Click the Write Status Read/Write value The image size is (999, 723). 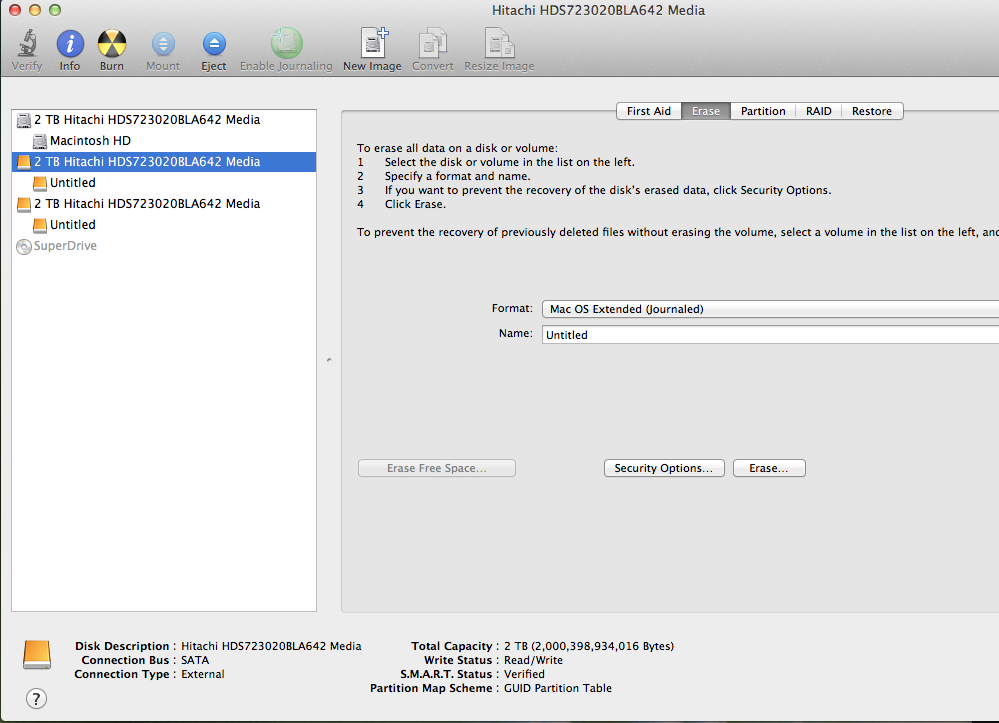[533, 660]
